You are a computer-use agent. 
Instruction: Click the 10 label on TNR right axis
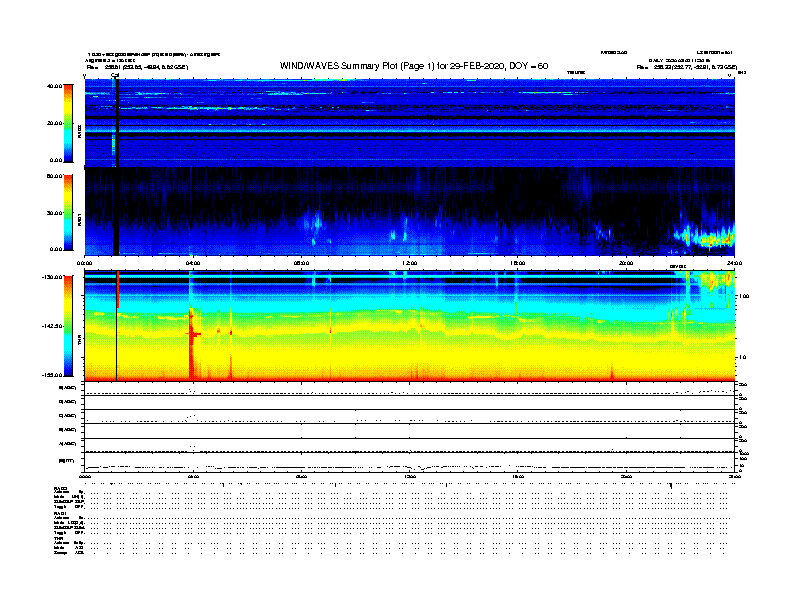[742, 358]
